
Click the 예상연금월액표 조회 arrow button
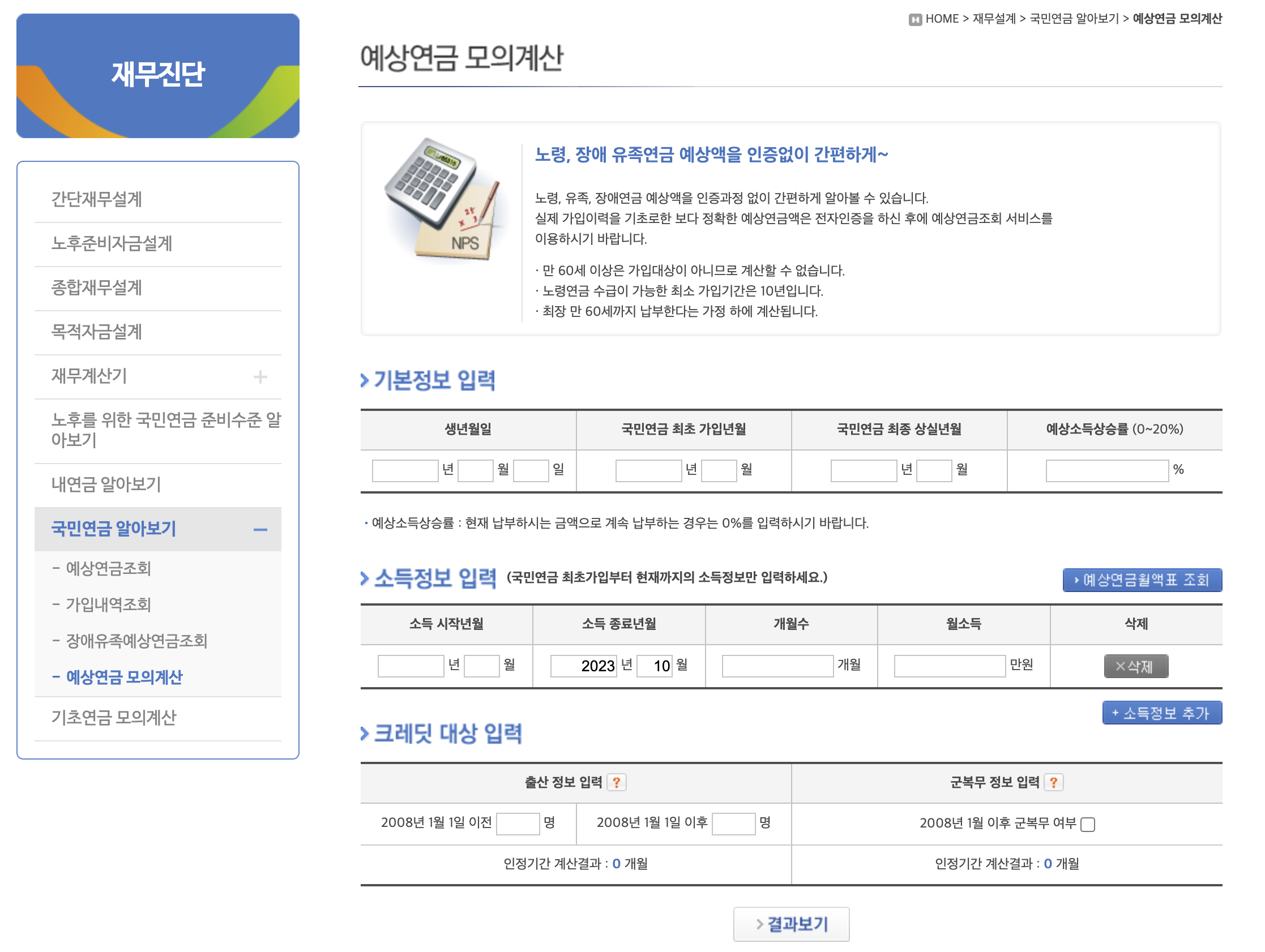click(1142, 579)
